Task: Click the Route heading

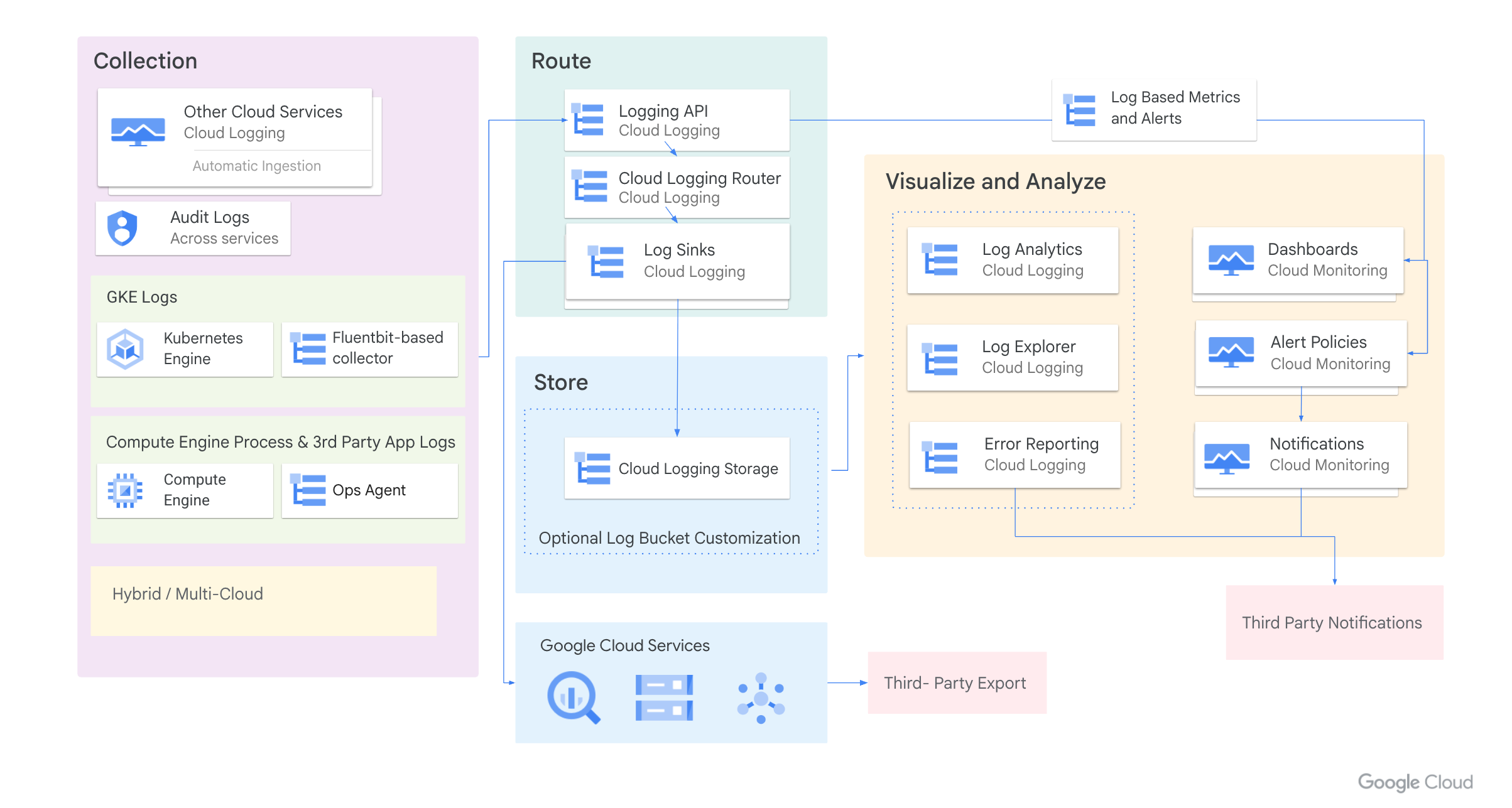Action: 561,61
